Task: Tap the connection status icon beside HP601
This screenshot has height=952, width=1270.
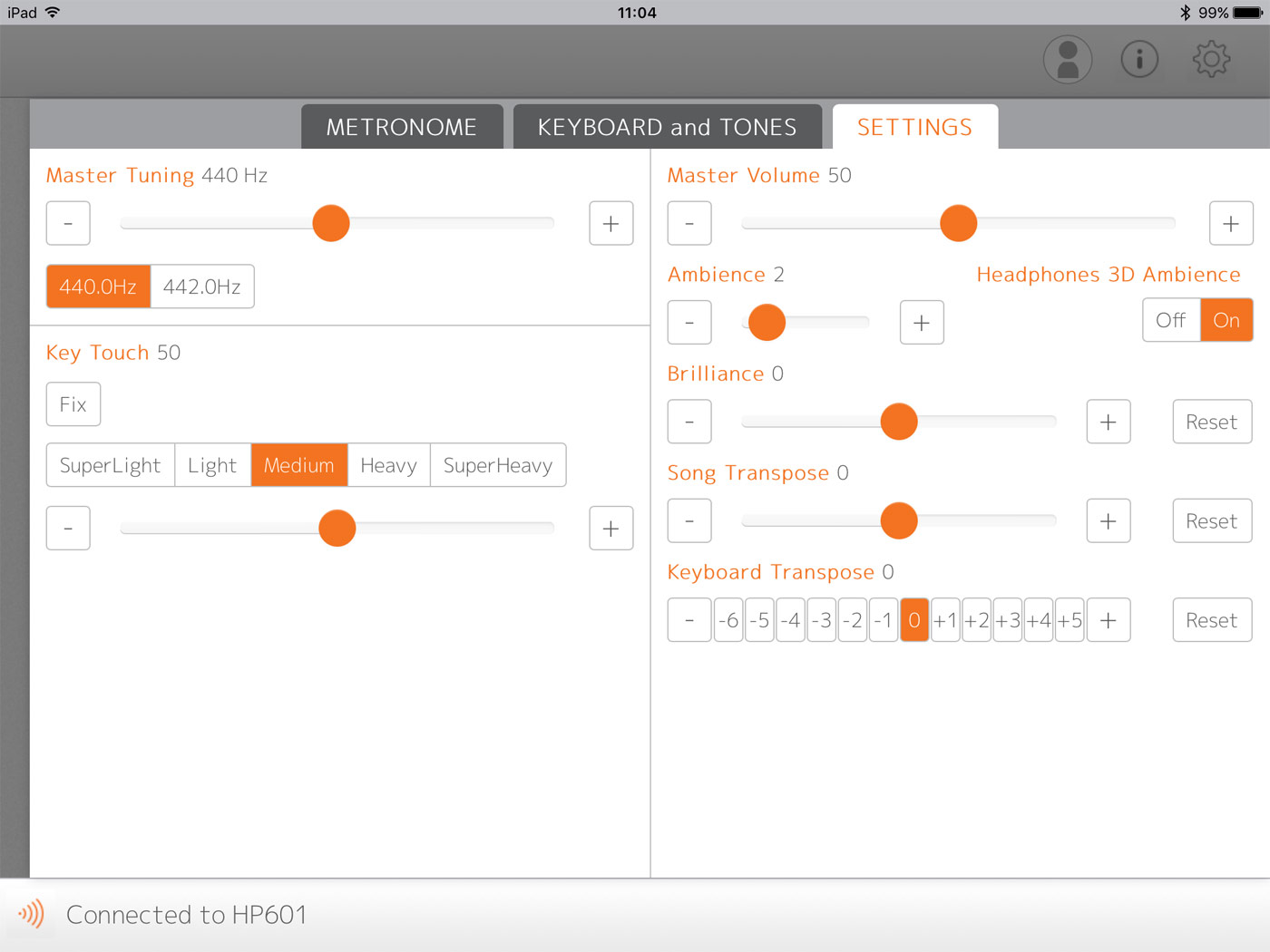Action: (x=31, y=914)
